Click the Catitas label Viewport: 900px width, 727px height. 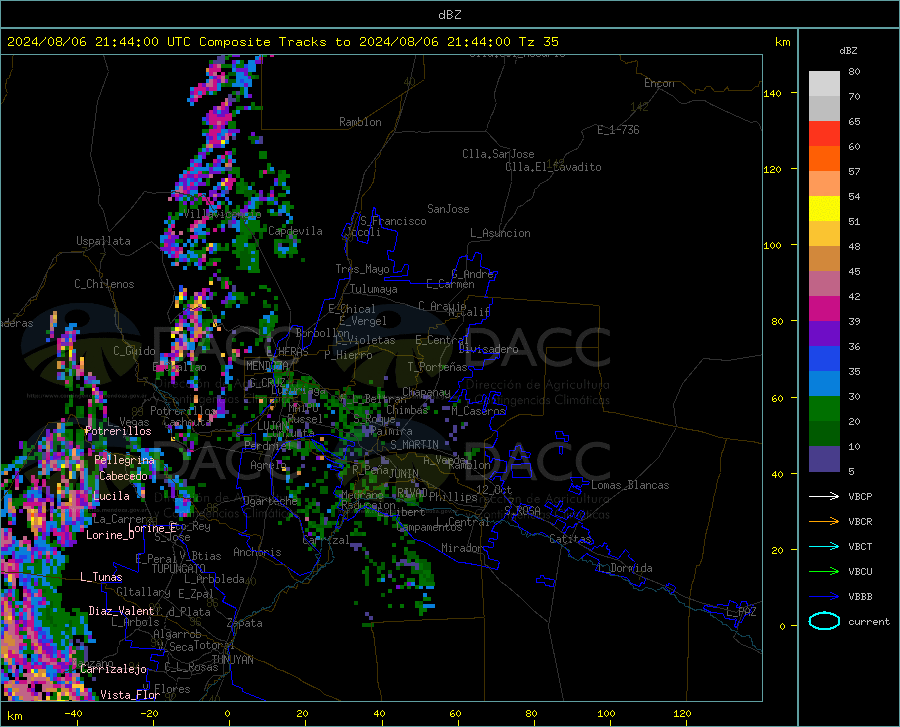570,539
